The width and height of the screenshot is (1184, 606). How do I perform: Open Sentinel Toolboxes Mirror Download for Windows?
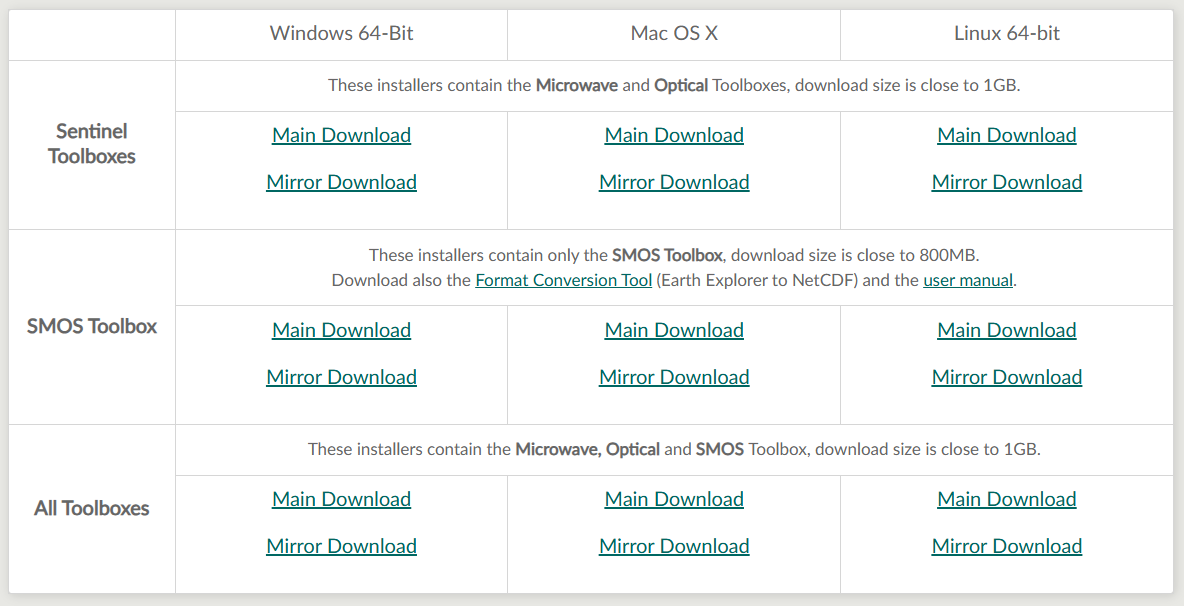pos(341,182)
